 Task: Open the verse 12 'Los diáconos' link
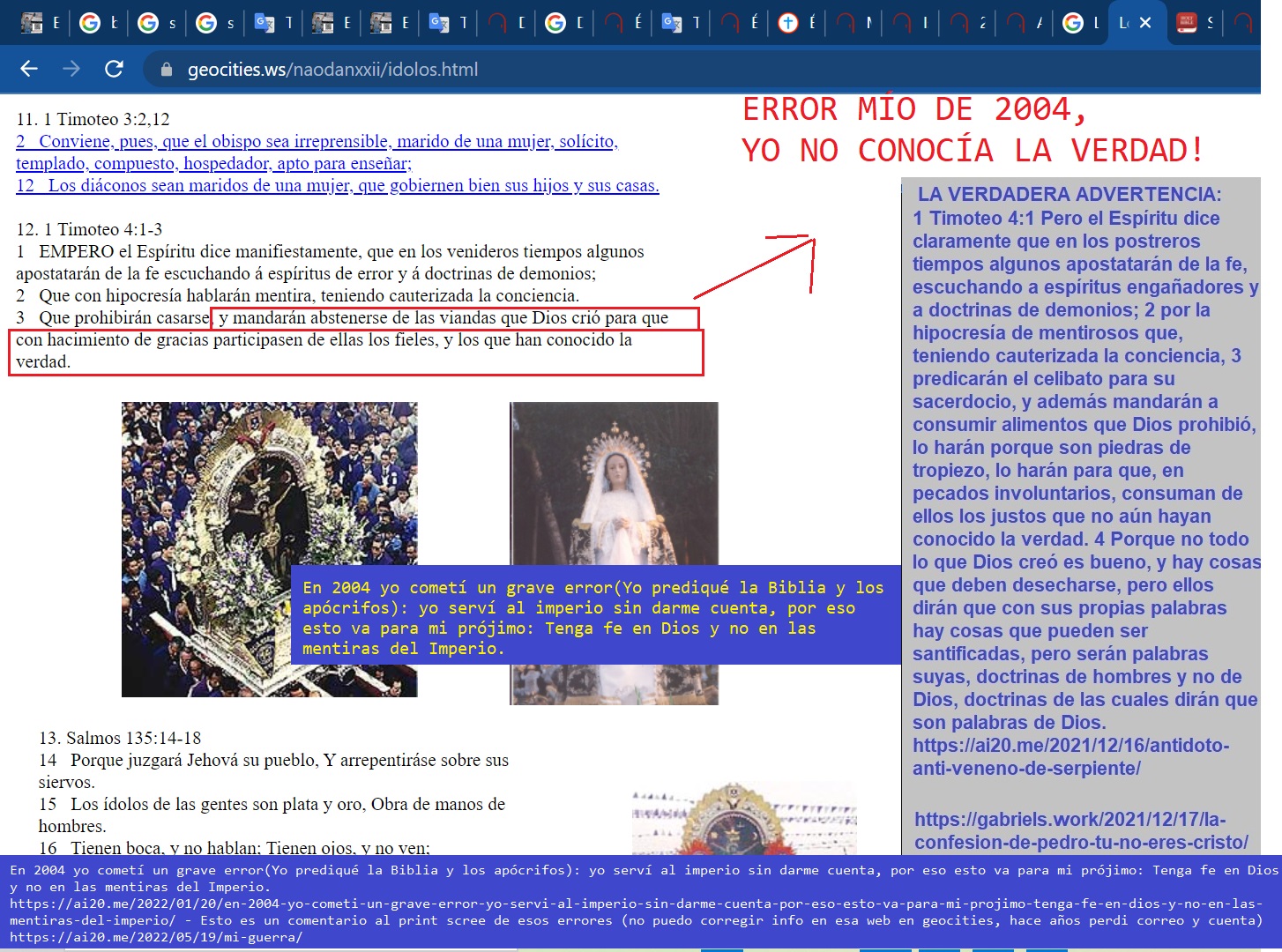(337, 185)
